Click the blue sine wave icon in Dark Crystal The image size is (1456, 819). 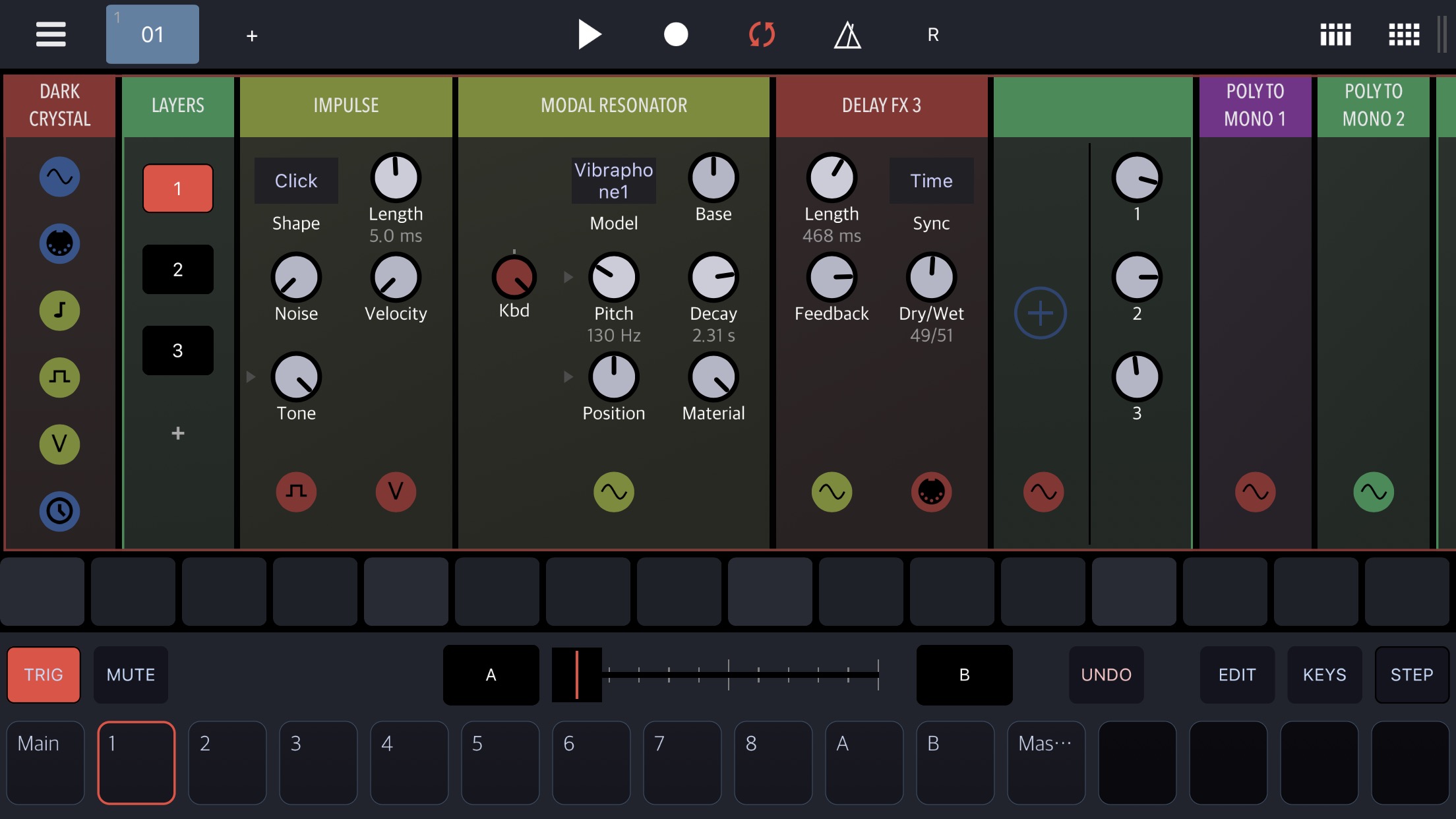[59, 177]
